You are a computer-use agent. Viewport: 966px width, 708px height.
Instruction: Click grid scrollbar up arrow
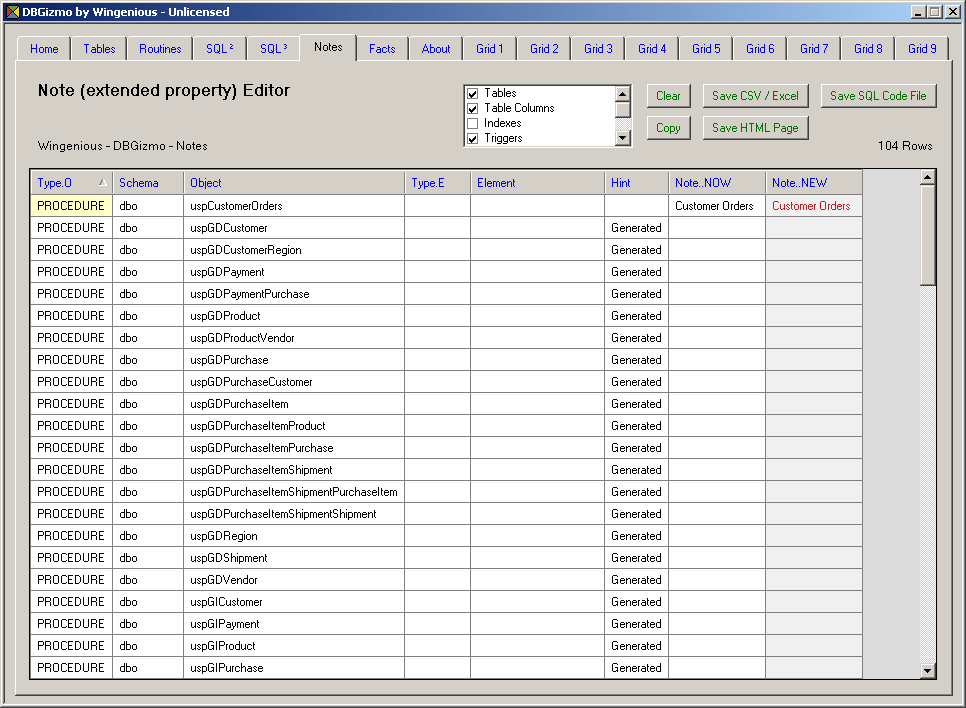coord(927,178)
